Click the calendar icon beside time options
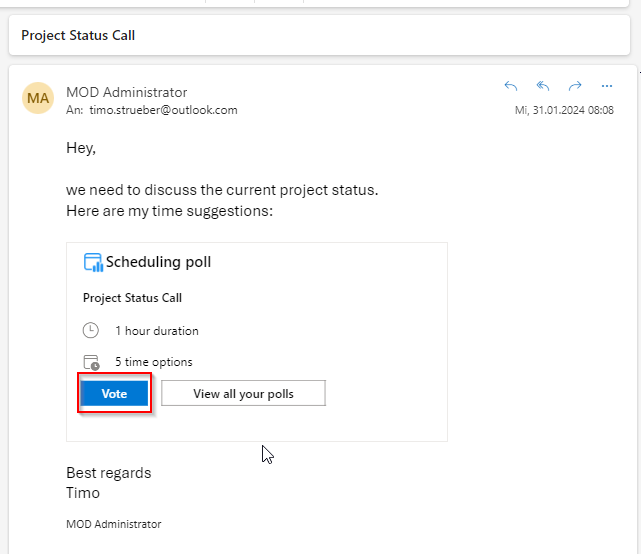This screenshot has width=641, height=554. [91, 362]
